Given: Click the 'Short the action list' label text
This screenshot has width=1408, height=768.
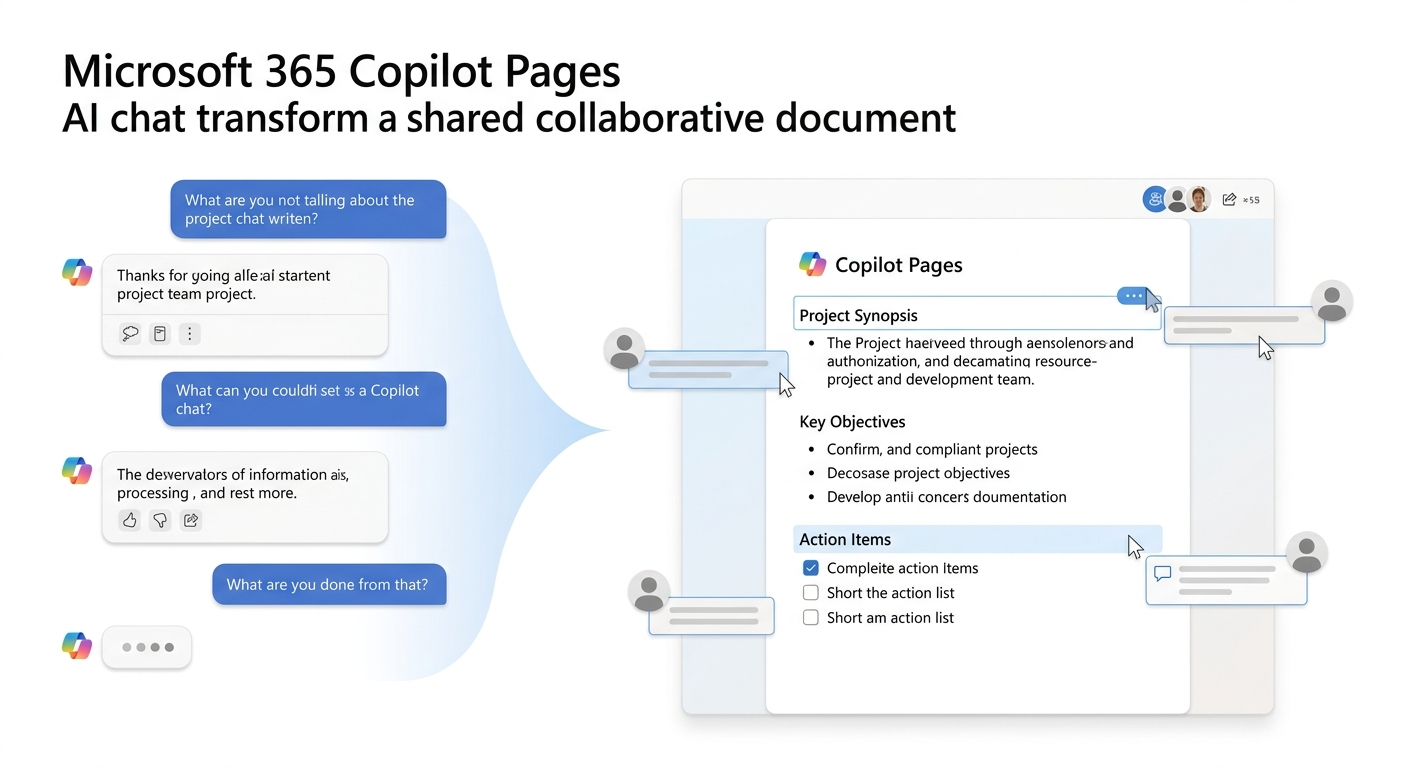Looking at the screenshot, I should pos(891,593).
